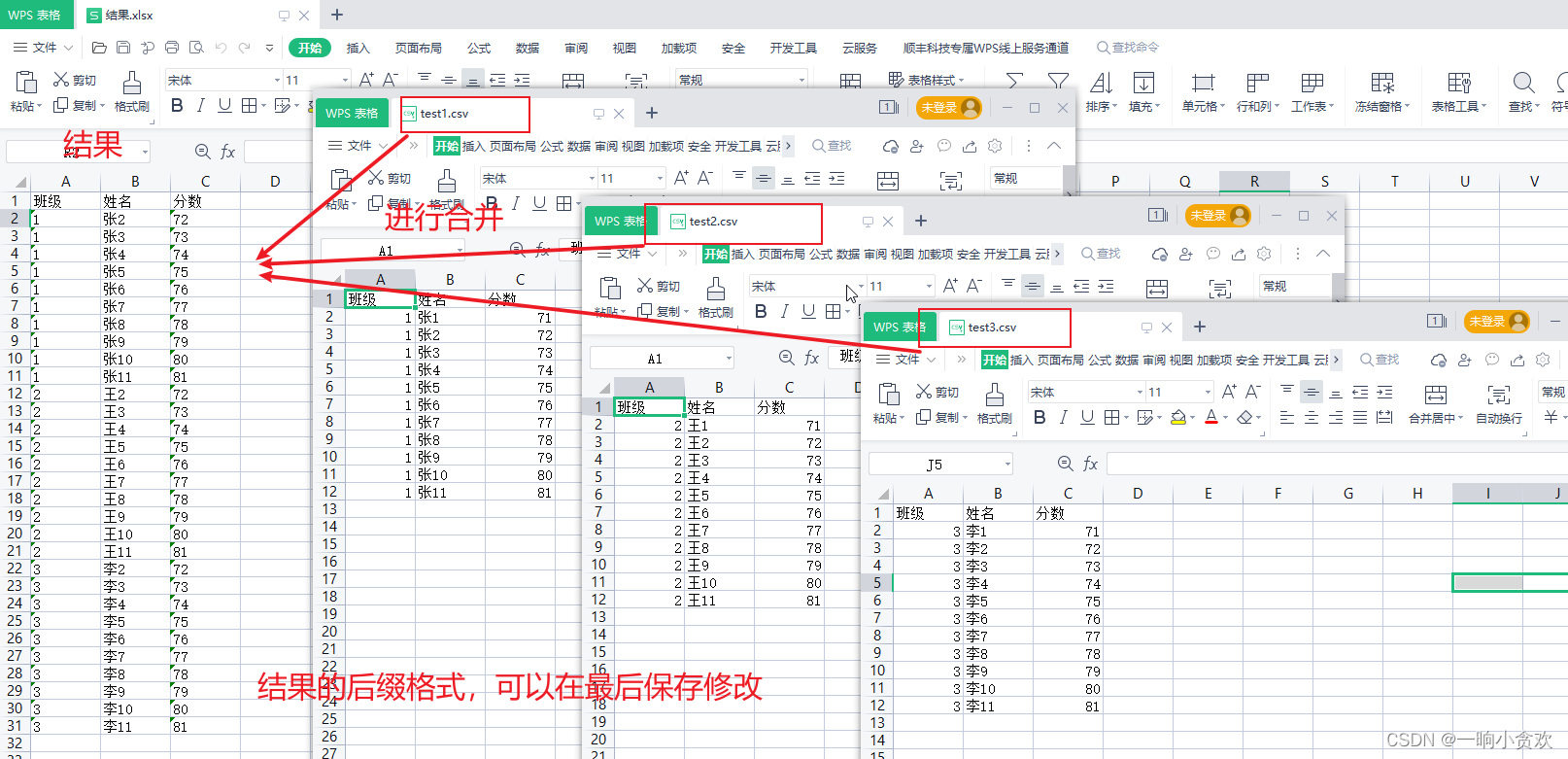The height and width of the screenshot is (759, 1568).
Task: Click clear eraser icon in test3.csv ribbon
Action: (x=1245, y=418)
